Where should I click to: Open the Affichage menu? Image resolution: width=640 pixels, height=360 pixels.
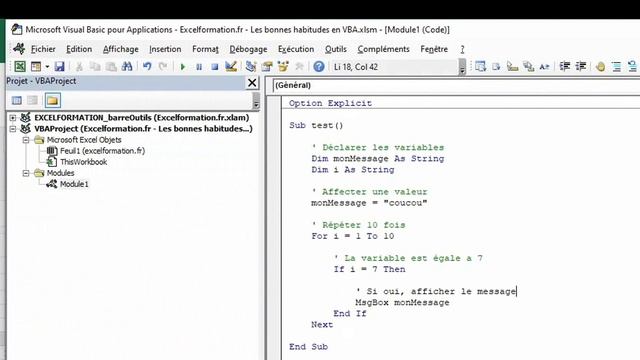[x=120, y=49]
